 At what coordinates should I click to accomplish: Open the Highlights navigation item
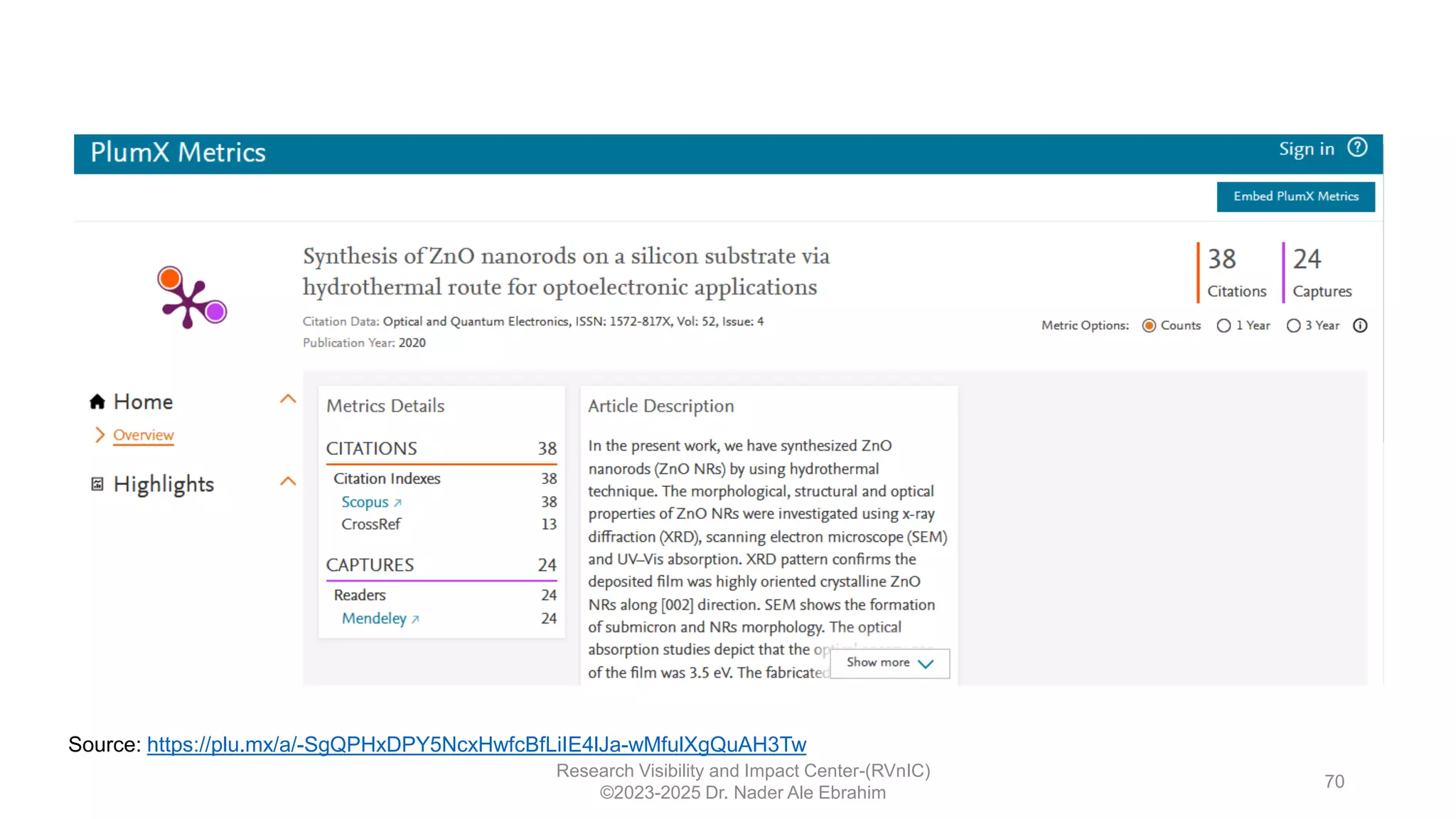164,484
